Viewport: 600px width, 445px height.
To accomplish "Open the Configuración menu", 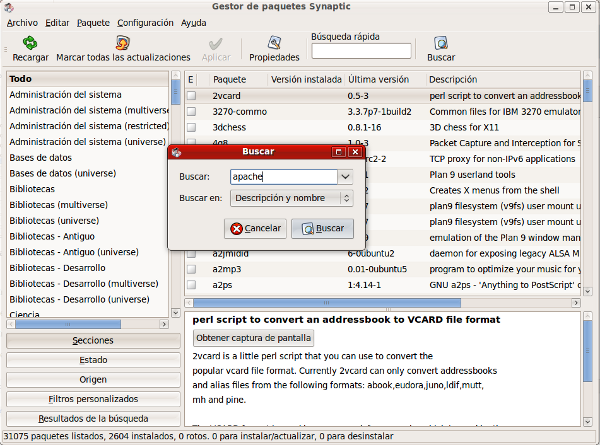I will click(x=145, y=22).
